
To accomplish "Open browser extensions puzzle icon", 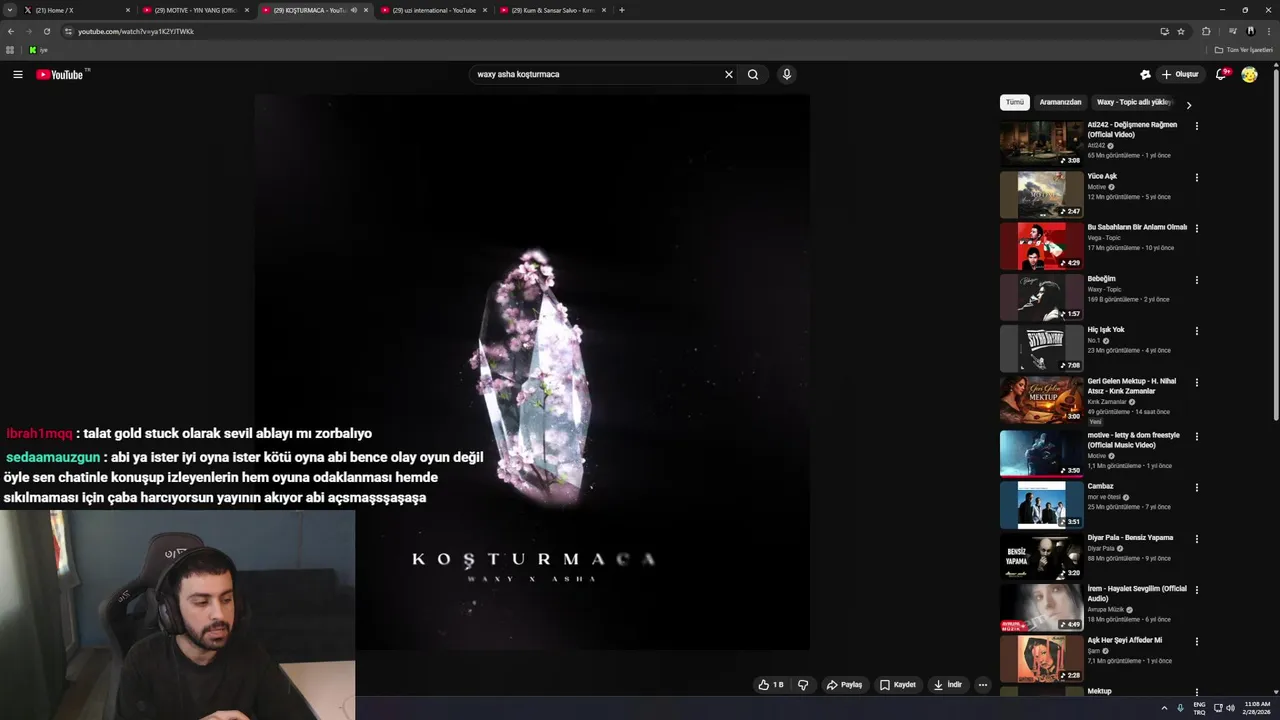I will pyautogui.click(x=1206, y=31).
